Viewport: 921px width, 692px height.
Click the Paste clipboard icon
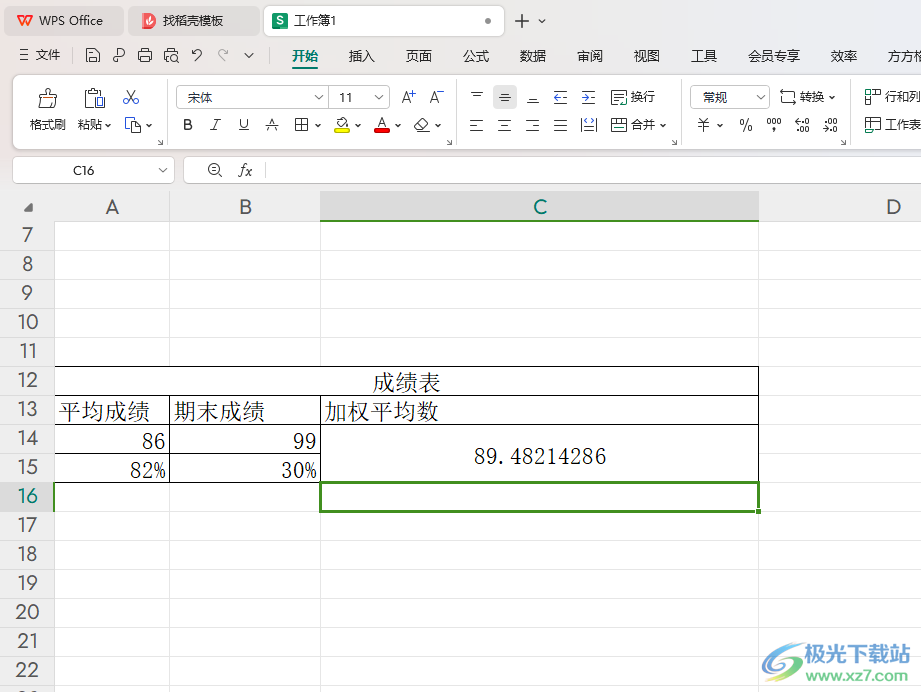pyautogui.click(x=94, y=98)
